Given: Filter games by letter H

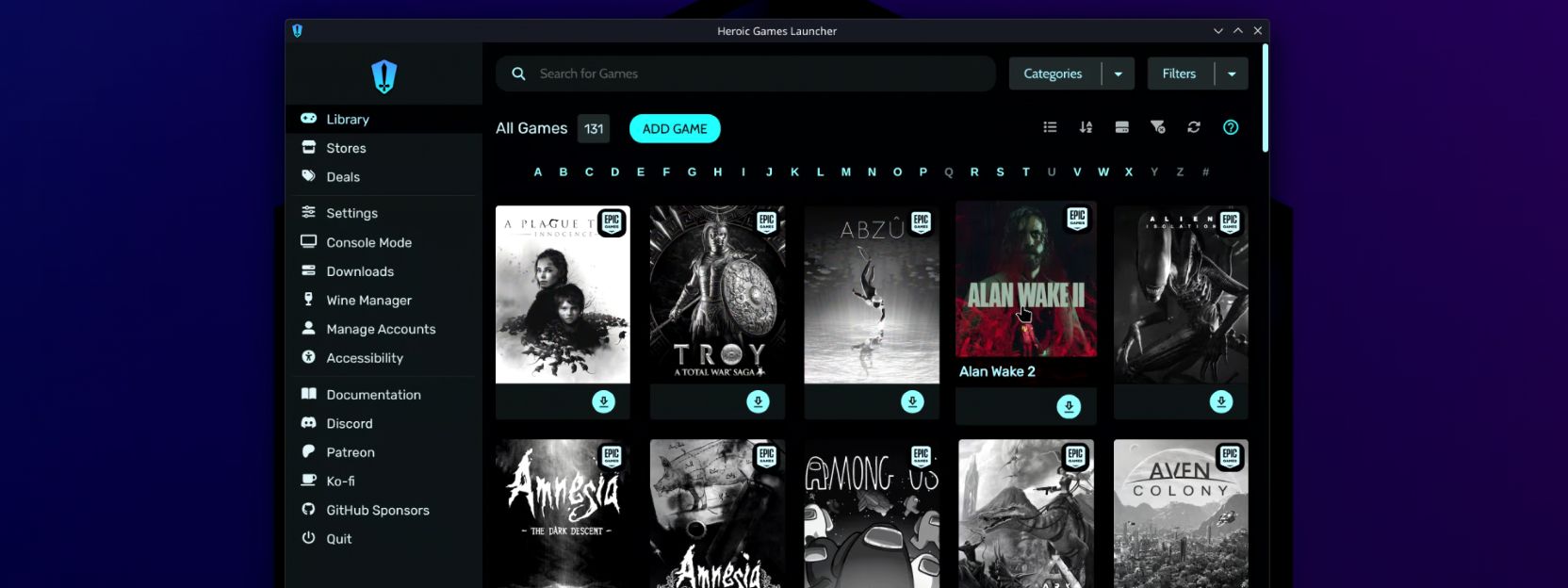Looking at the screenshot, I should click(718, 171).
